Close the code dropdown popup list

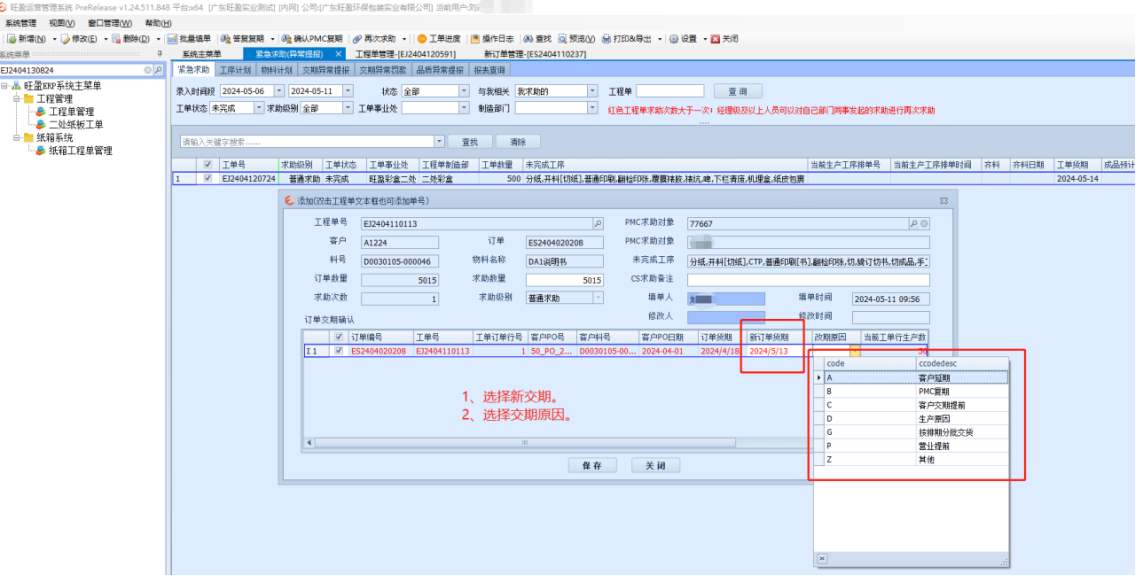click(x=822, y=559)
